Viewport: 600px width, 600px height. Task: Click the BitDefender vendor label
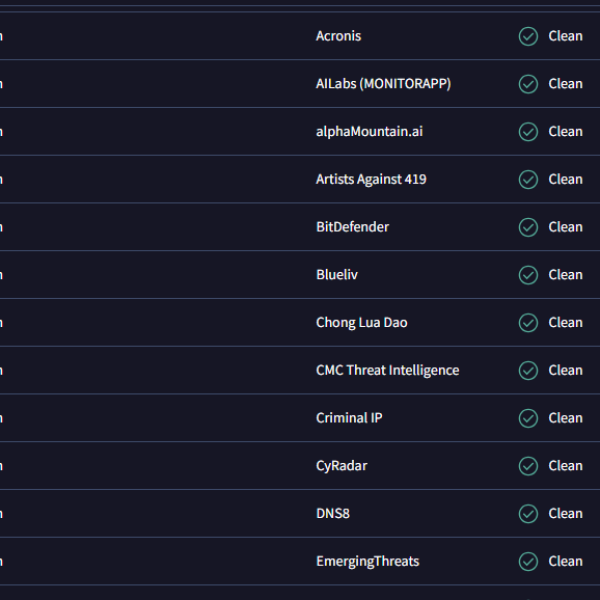352,227
